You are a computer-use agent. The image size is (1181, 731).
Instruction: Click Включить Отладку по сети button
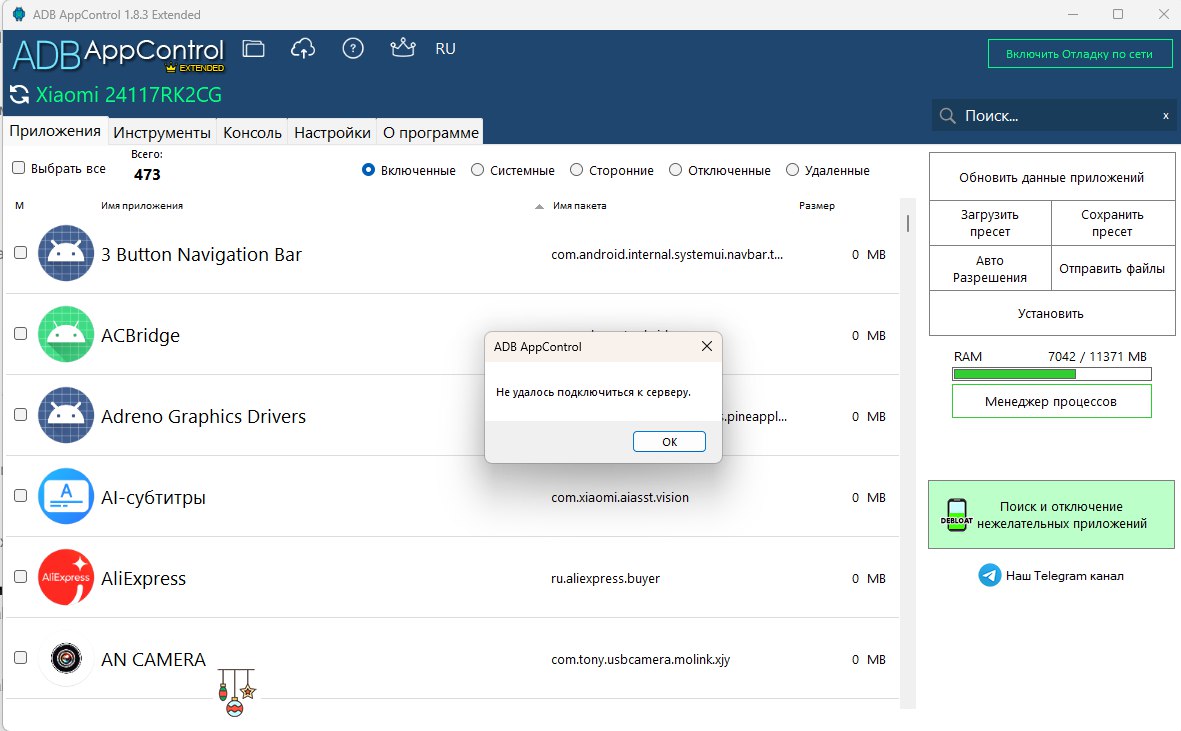pyautogui.click(x=1079, y=54)
